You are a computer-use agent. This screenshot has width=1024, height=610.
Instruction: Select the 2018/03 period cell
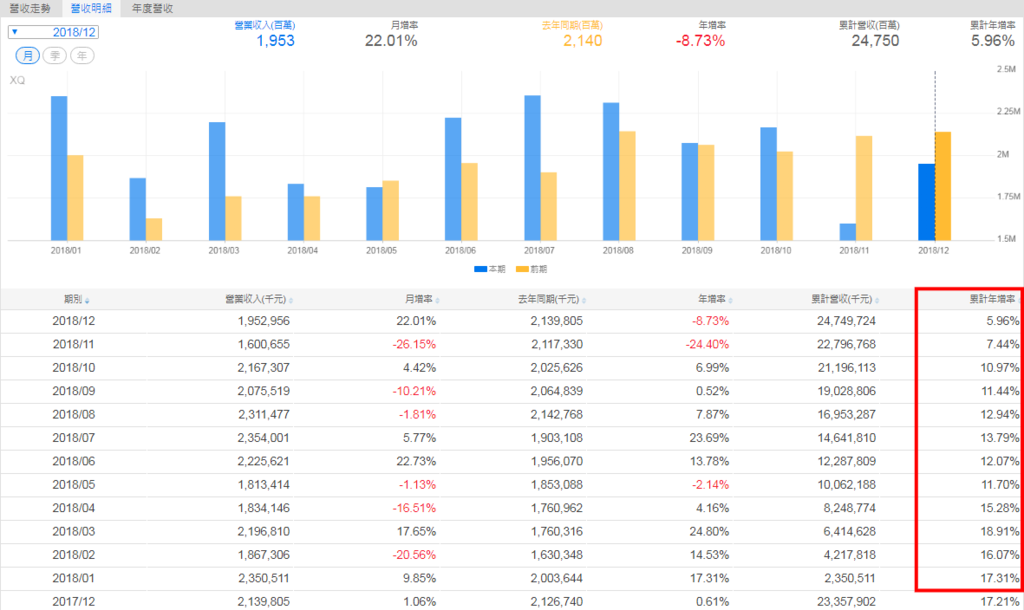74,532
